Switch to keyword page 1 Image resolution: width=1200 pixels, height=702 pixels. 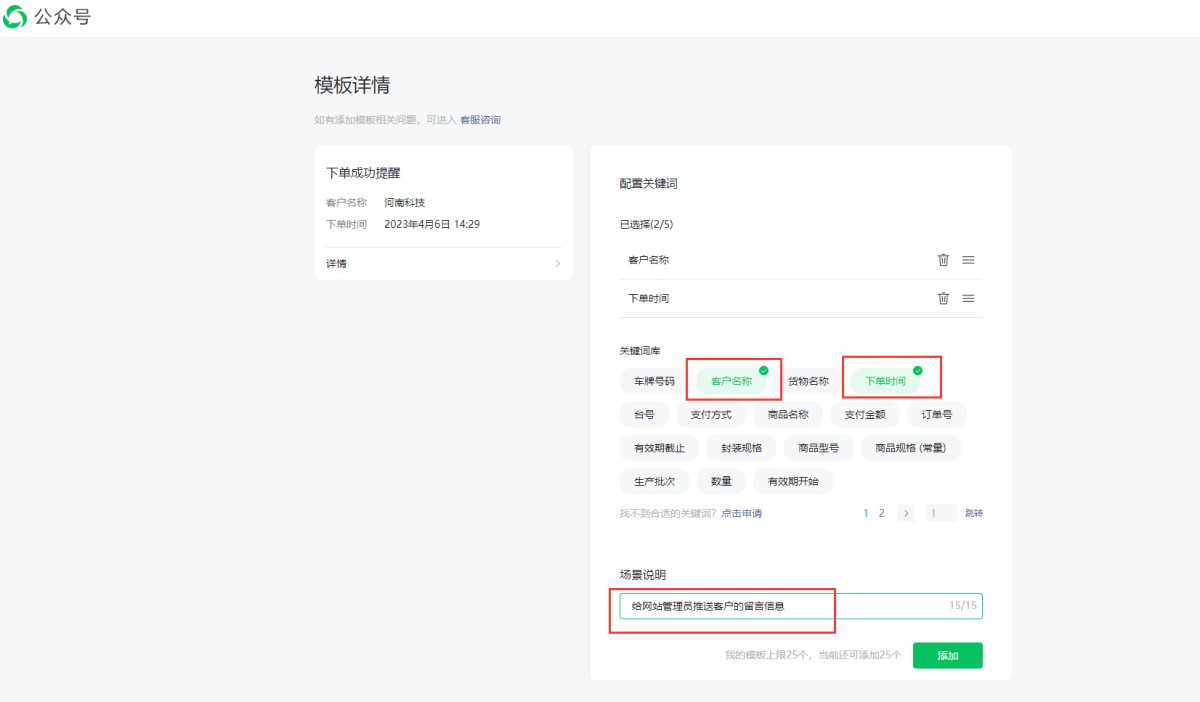pyautogui.click(x=865, y=513)
